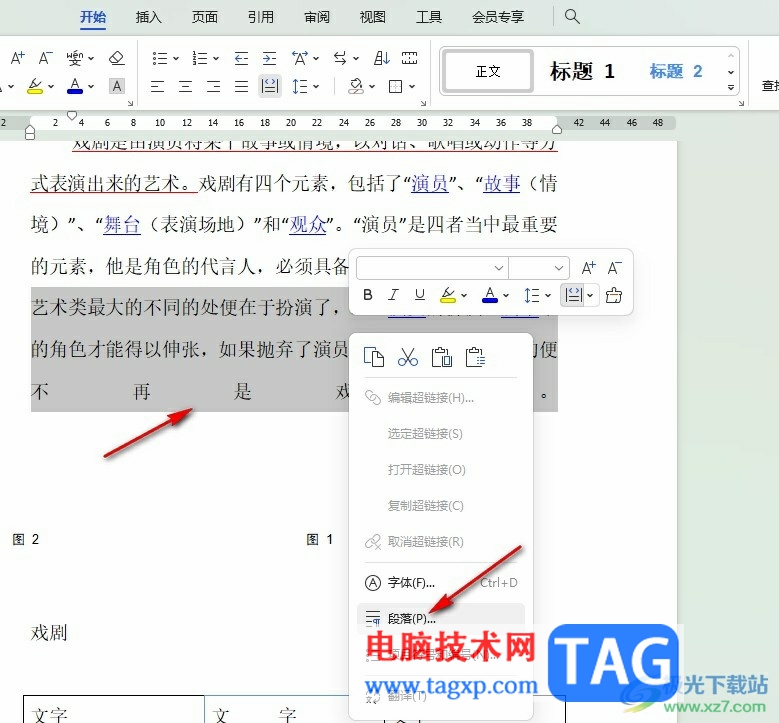This screenshot has height=723, width=779.
Task: Follow the 舞台 hyperlink in document
Action: [122, 225]
